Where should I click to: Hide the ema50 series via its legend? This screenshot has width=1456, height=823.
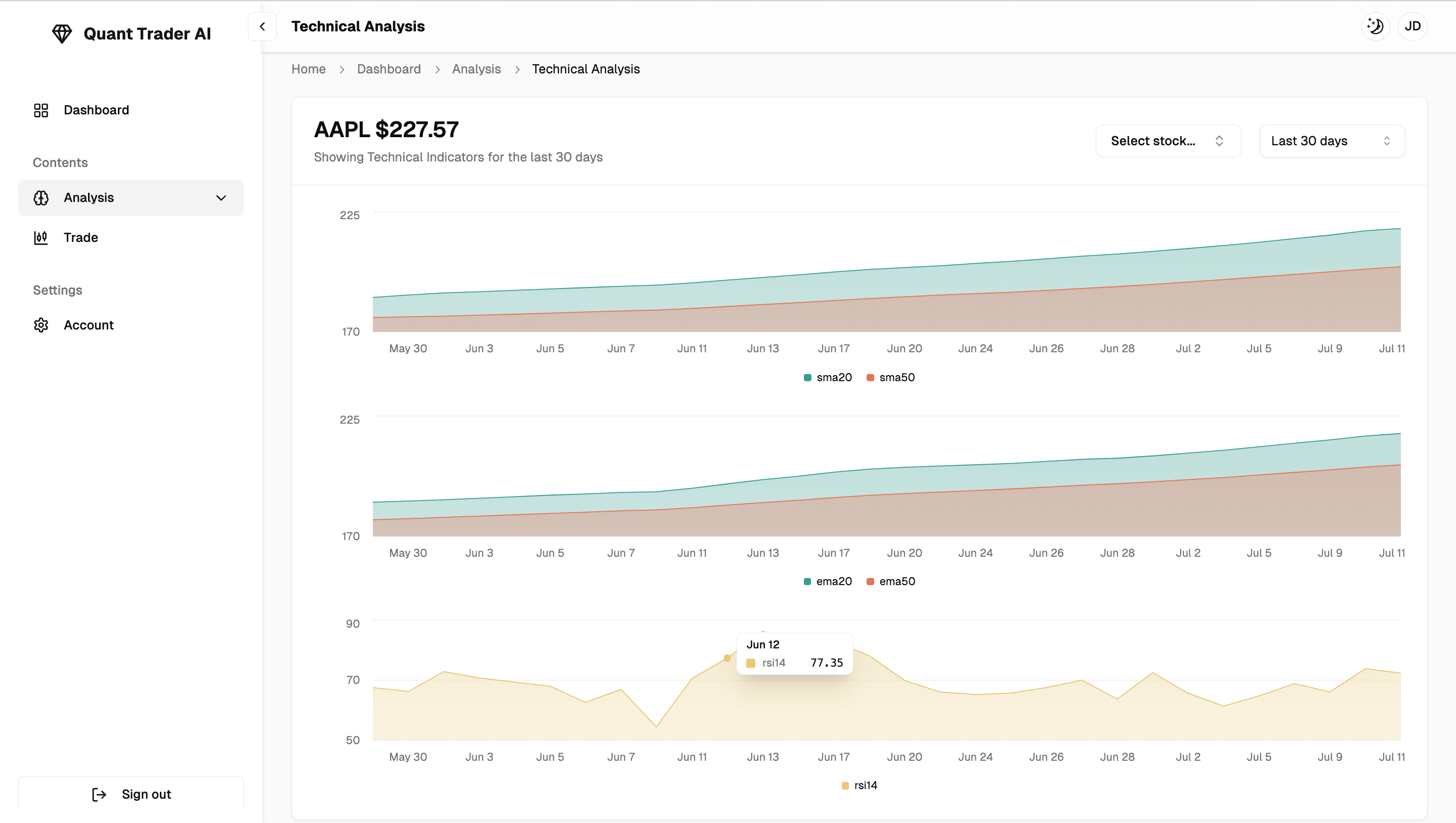tap(891, 581)
